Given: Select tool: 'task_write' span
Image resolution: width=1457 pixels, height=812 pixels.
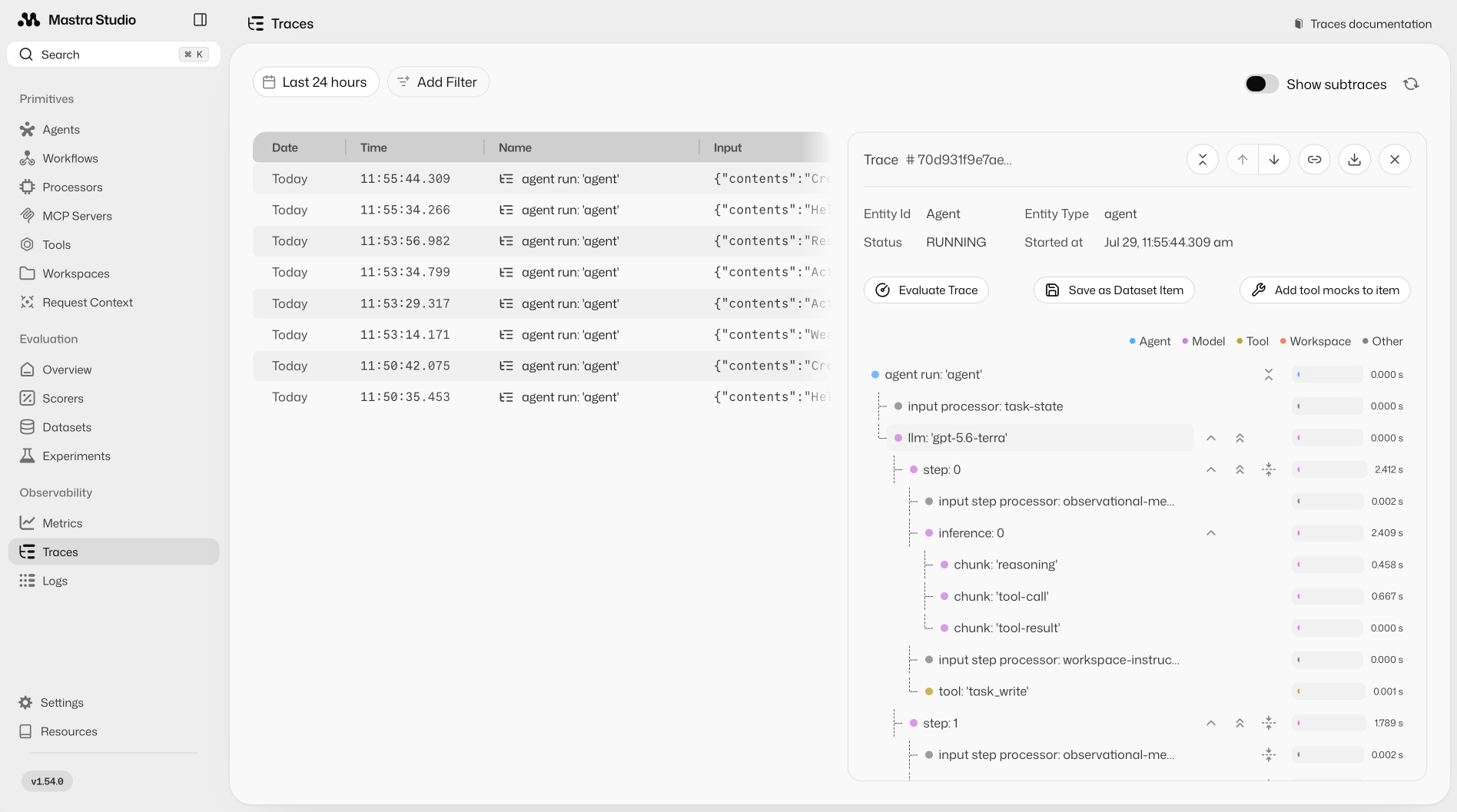Looking at the screenshot, I should coord(983,691).
